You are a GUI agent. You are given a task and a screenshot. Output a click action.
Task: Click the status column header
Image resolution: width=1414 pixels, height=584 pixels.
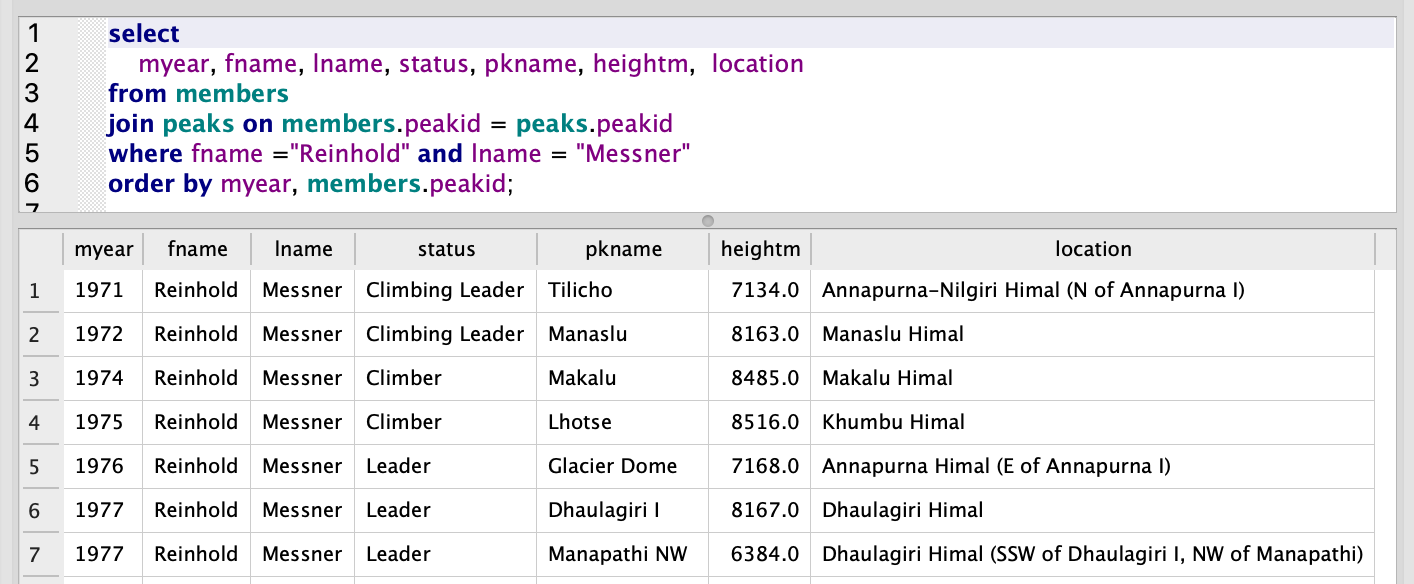click(446, 249)
